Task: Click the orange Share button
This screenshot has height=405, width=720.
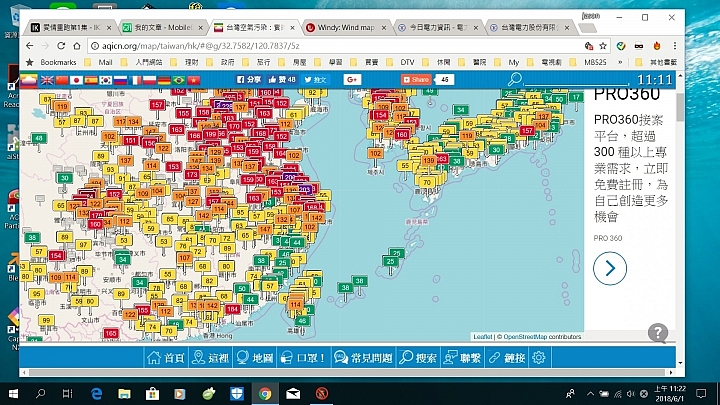Action: [x=416, y=80]
